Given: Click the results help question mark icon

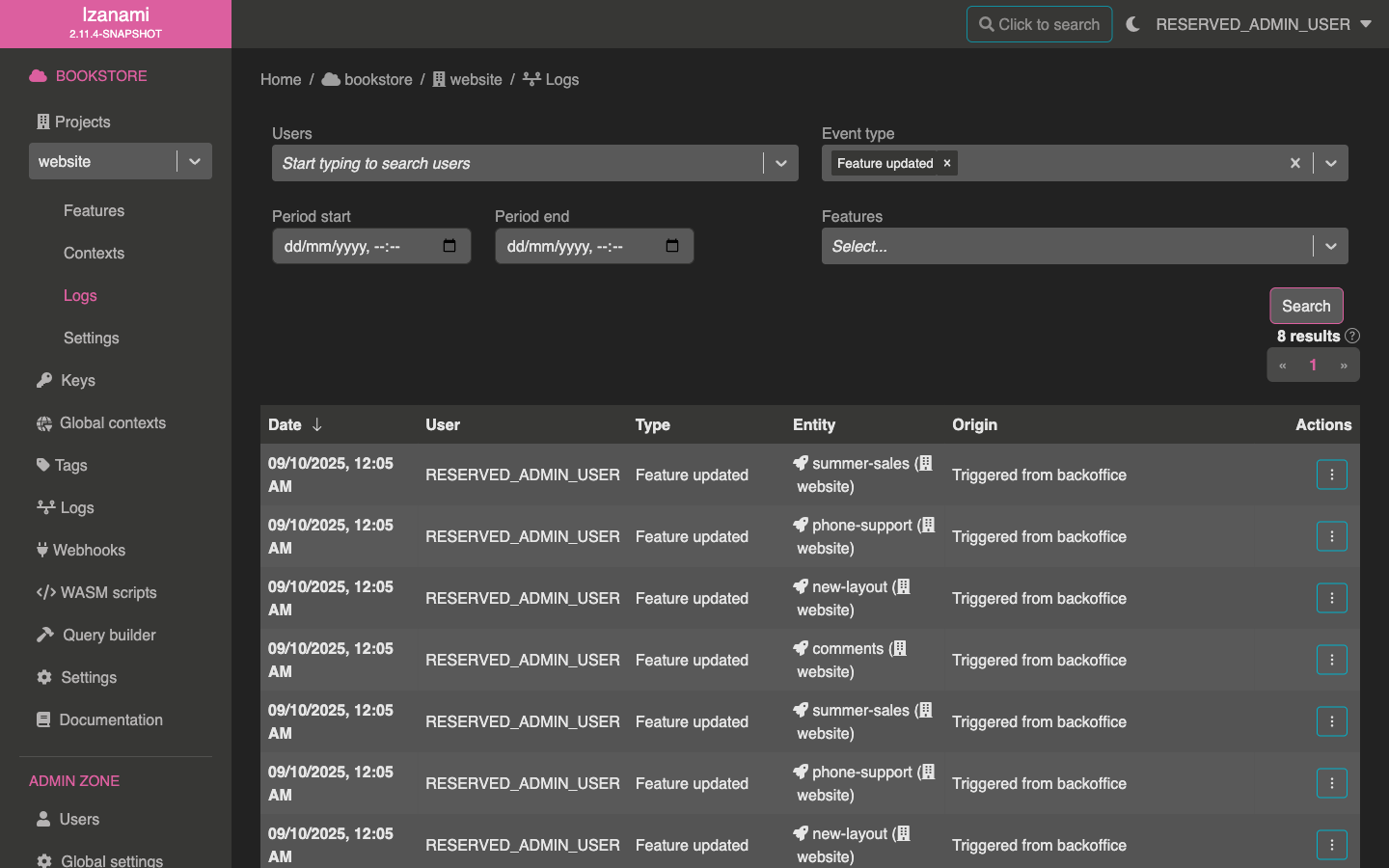Looking at the screenshot, I should coord(1352,336).
